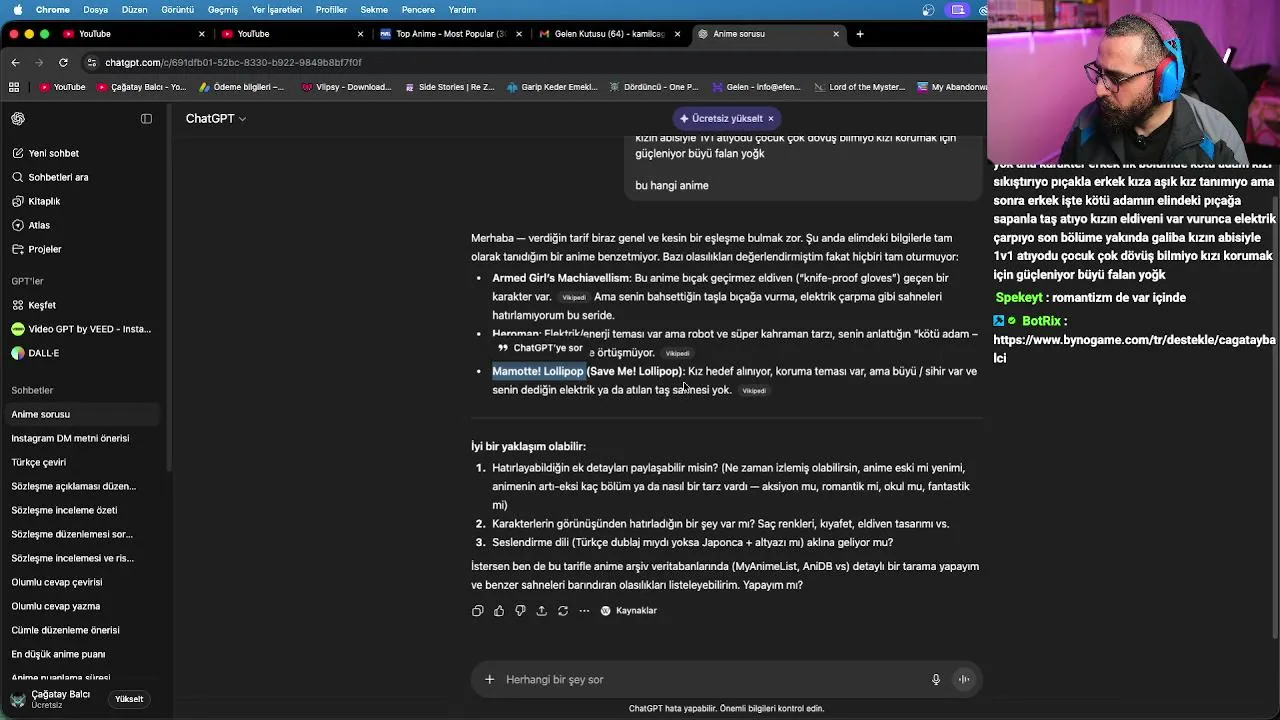Collapse the GPT'ler section header
The height and width of the screenshot is (720, 1280).
coord(27,281)
